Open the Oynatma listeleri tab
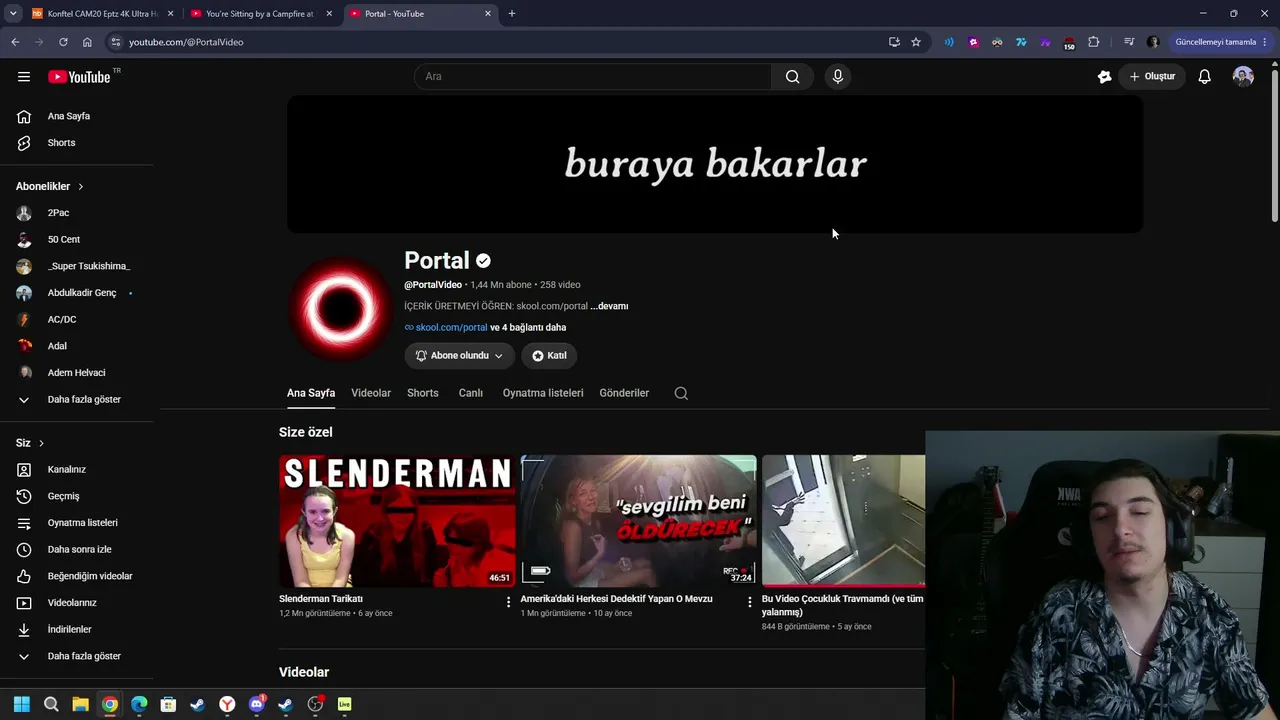Viewport: 1280px width, 720px height. coord(543,393)
